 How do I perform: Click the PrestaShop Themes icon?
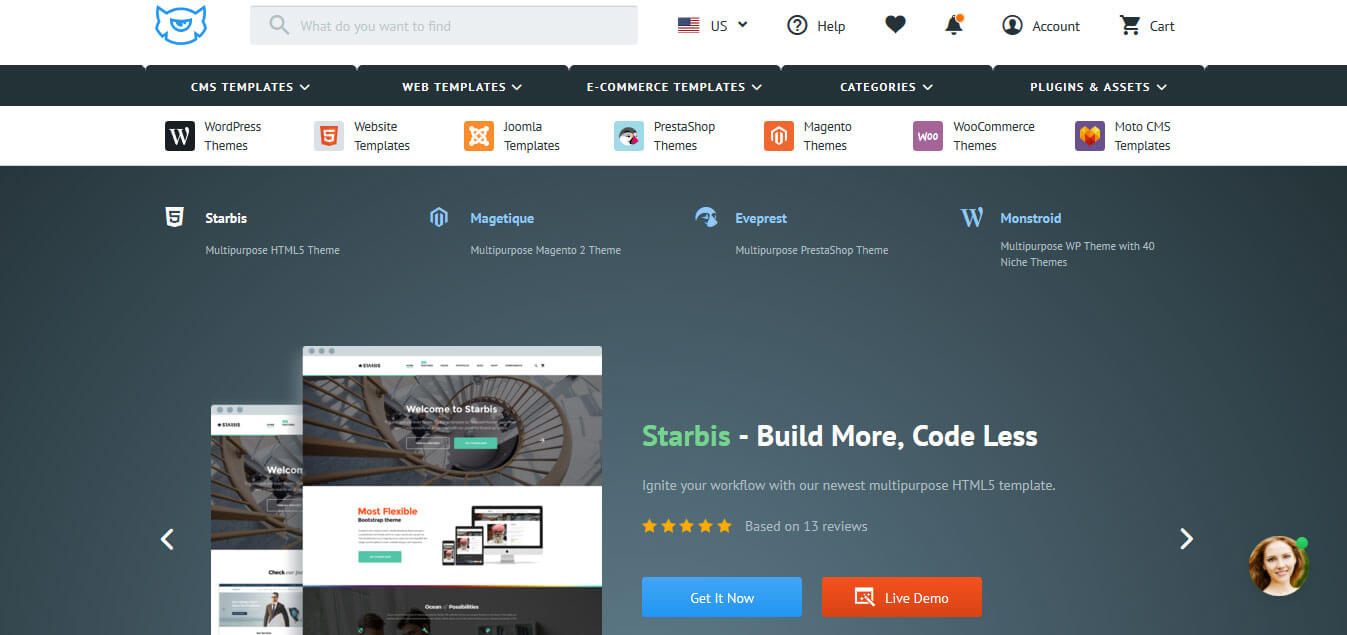coord(629,136)
